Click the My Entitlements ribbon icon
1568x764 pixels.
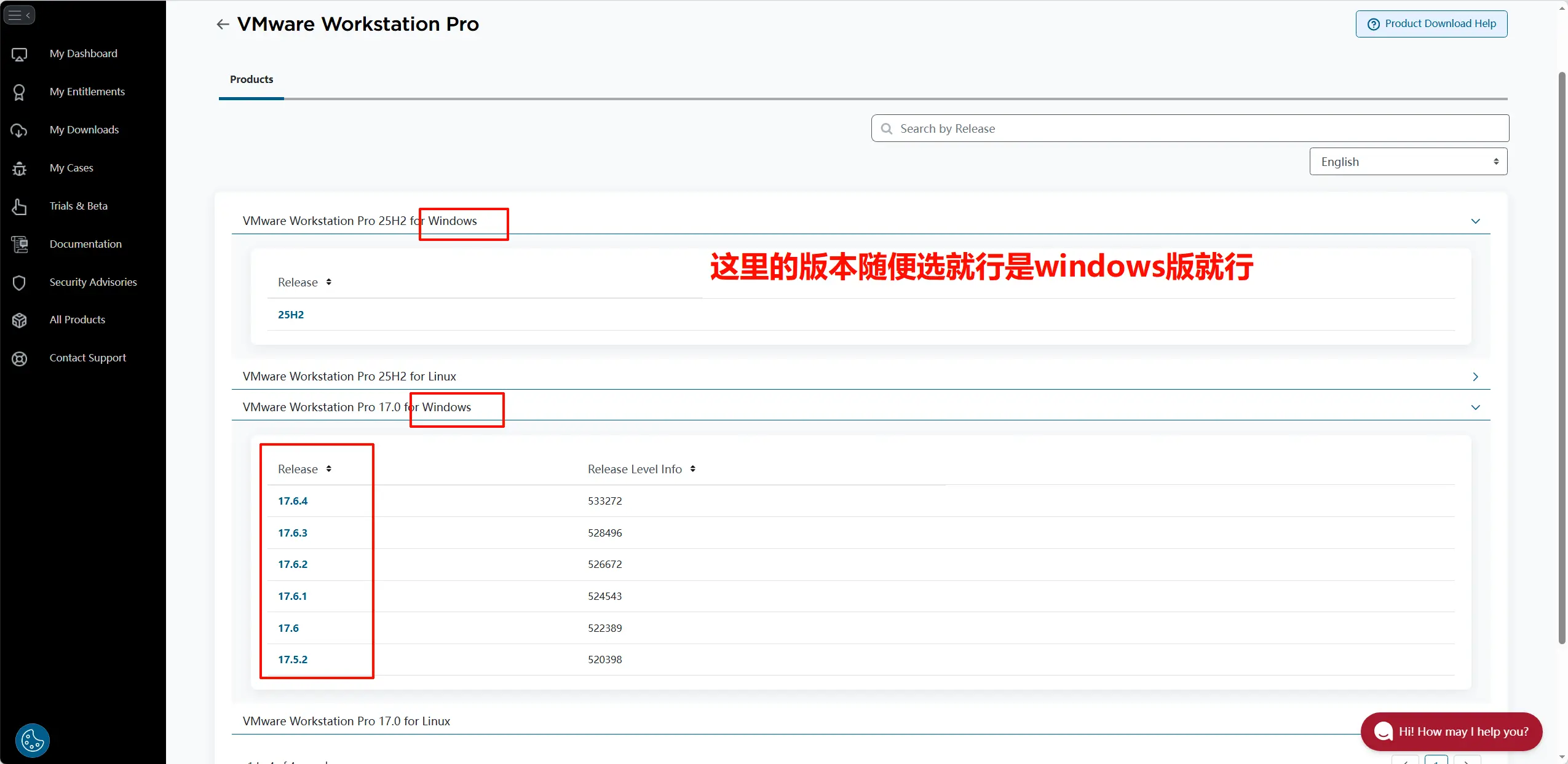coord(19,92)
